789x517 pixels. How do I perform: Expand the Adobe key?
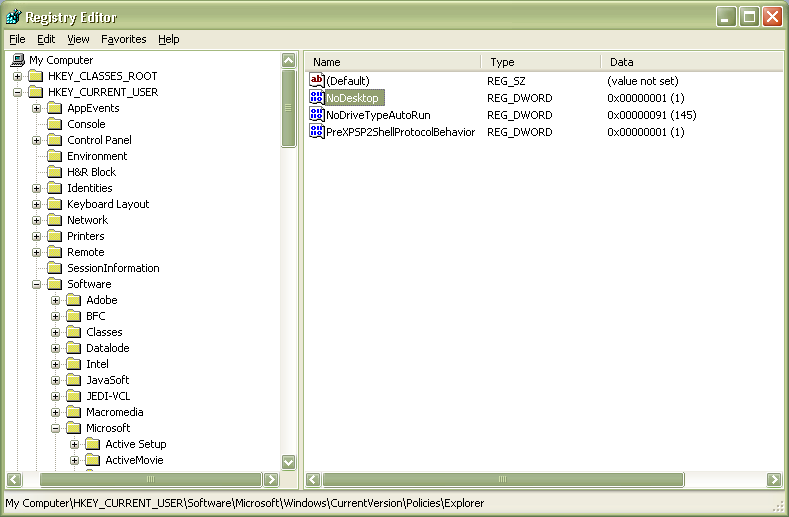click(x=55, y=301)
